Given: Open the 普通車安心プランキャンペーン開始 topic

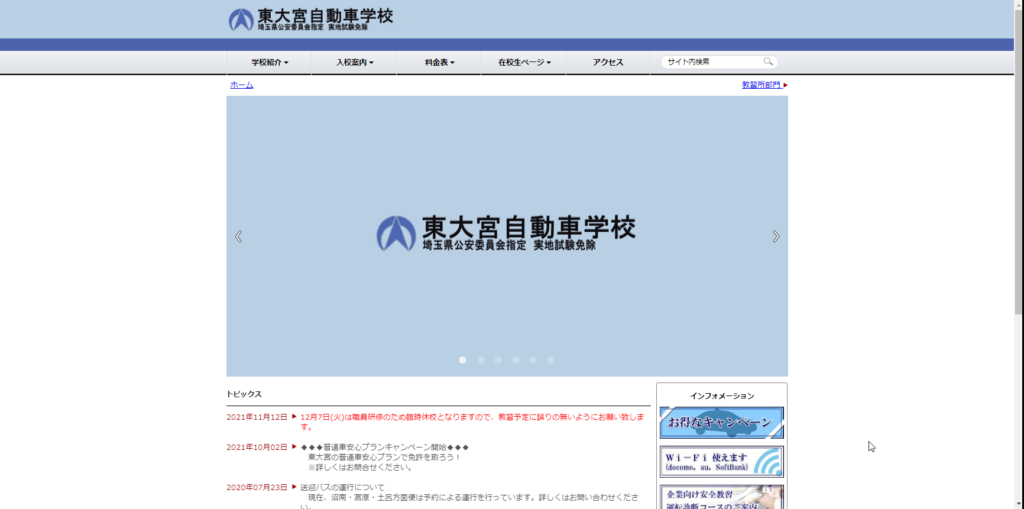Looking at the screenshot, I should click(385, 447).
